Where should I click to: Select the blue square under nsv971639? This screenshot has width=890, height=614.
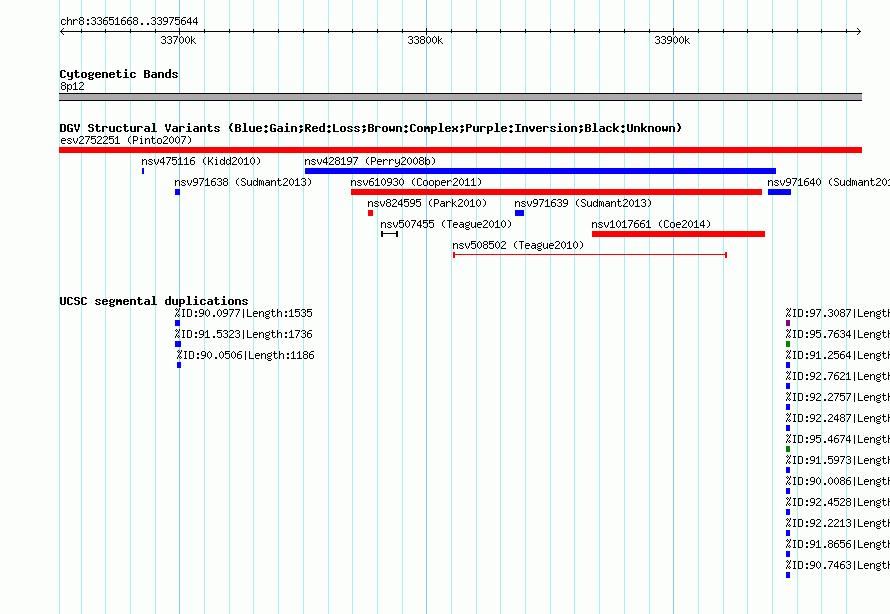[519, 213]
